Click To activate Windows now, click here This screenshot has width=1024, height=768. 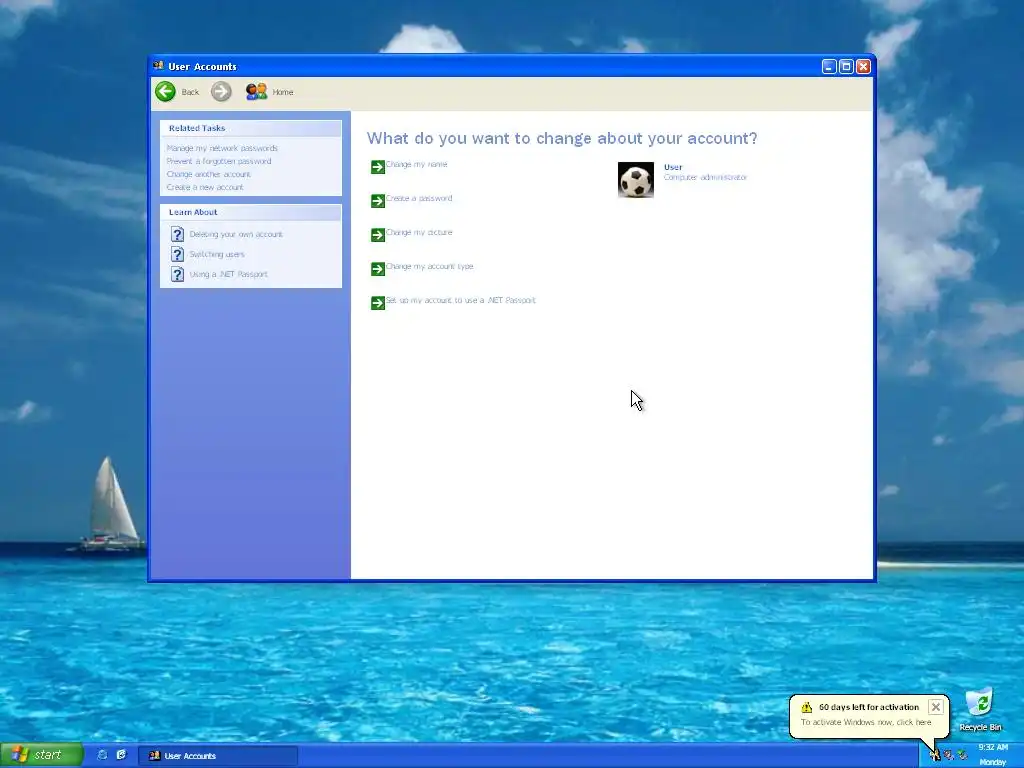pos(866,722)
